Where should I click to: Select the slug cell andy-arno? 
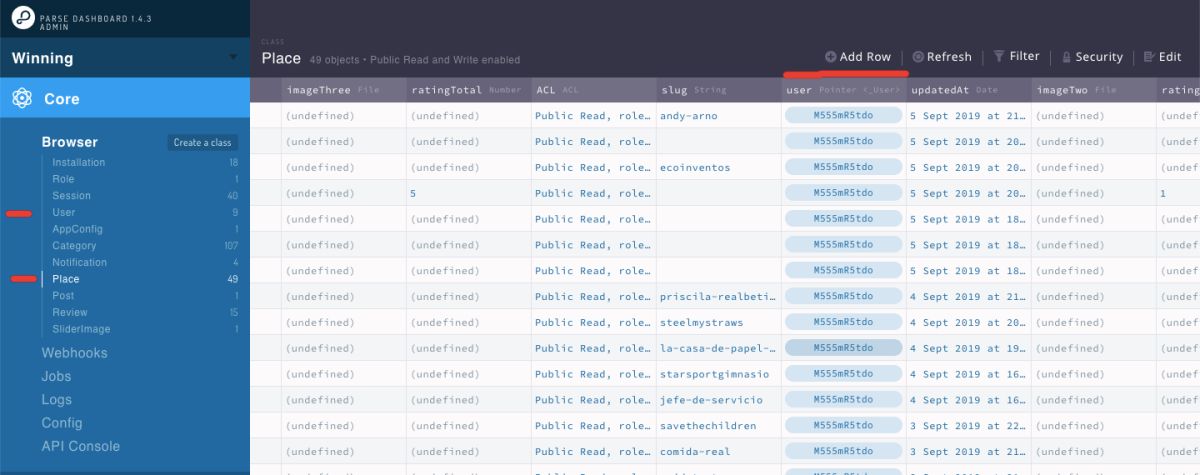coord(719,116)
